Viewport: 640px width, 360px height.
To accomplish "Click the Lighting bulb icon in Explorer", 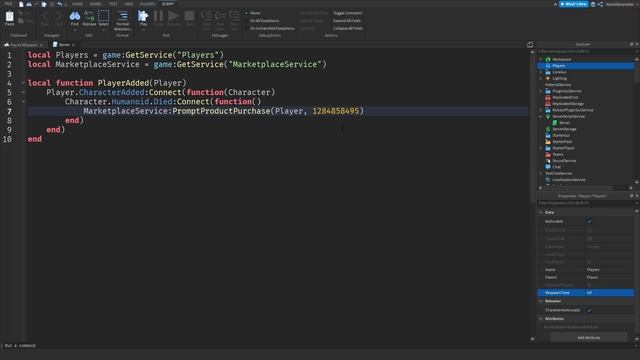I will click(x=548, y=78).
